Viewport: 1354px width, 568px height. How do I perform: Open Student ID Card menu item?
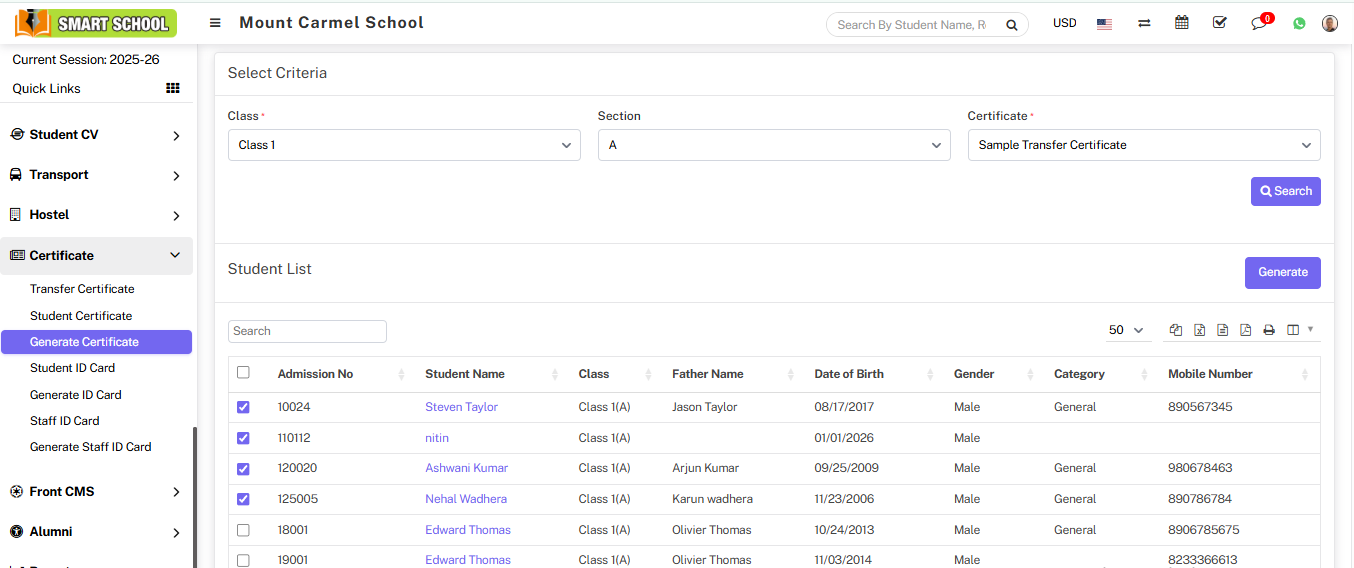click(72, 368)
